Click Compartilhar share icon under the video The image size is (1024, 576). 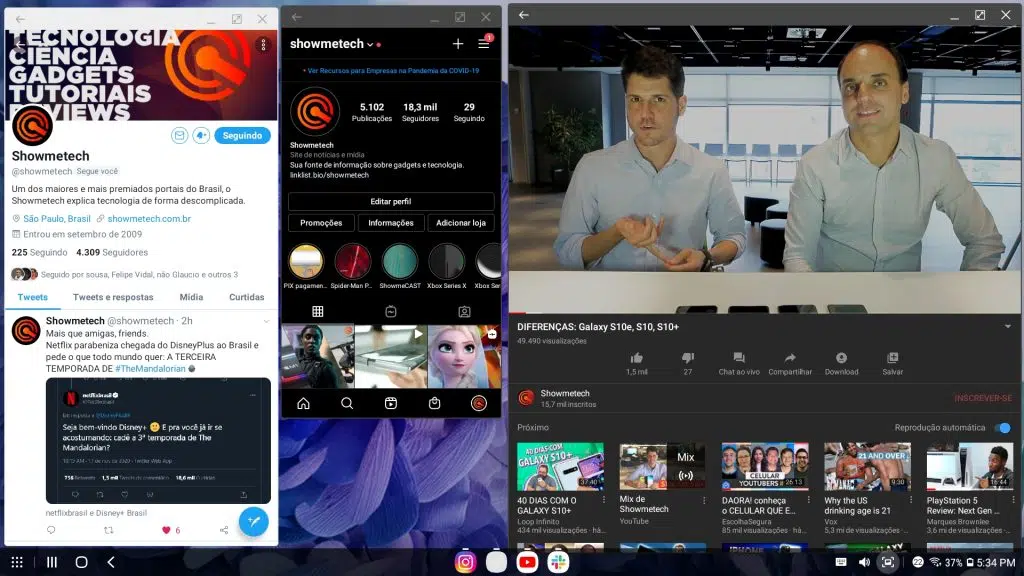tap(790, 358)
